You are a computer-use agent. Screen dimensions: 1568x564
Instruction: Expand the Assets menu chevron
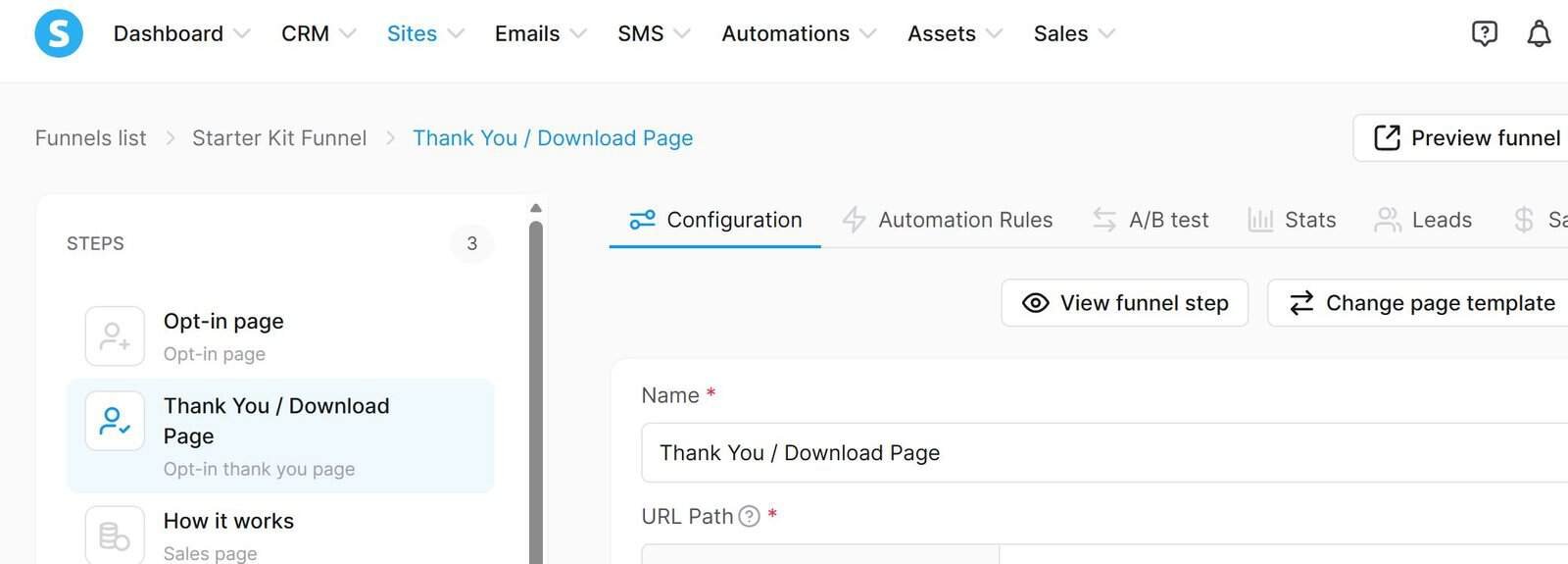point(994,34)
